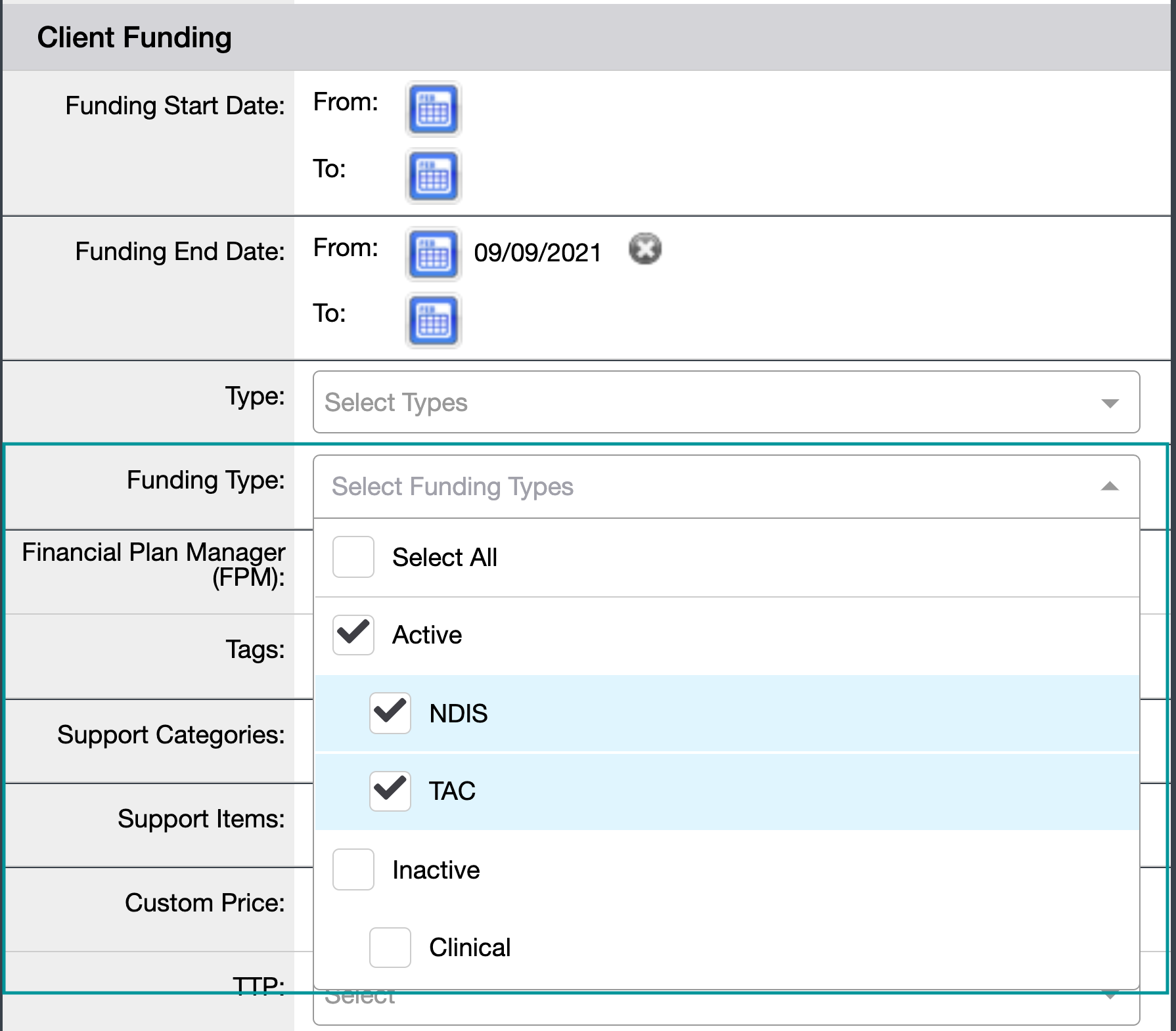Check the Clinical funding type

point(390,947)
